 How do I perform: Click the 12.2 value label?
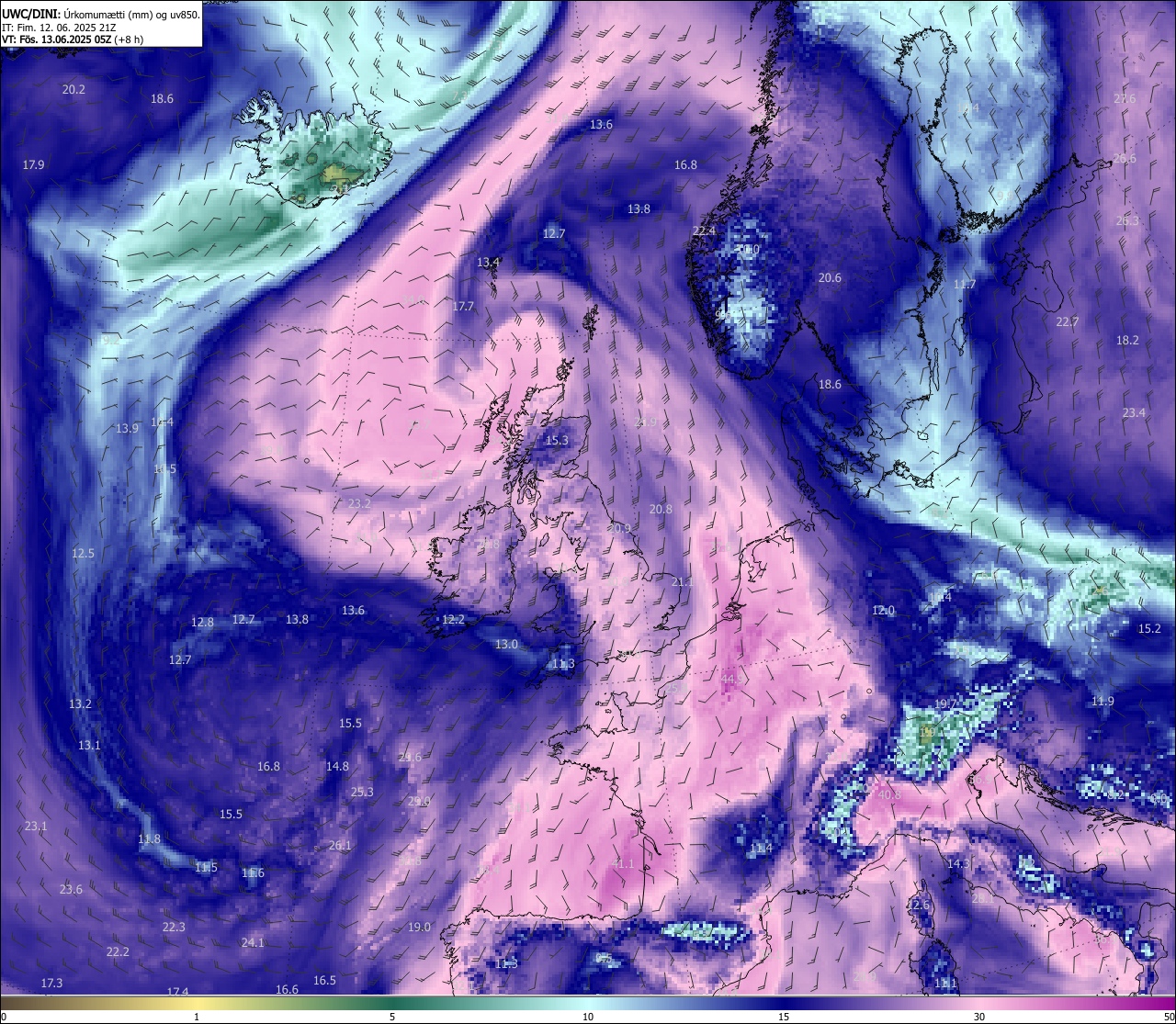pyautogui.click(x=453, y=619)
